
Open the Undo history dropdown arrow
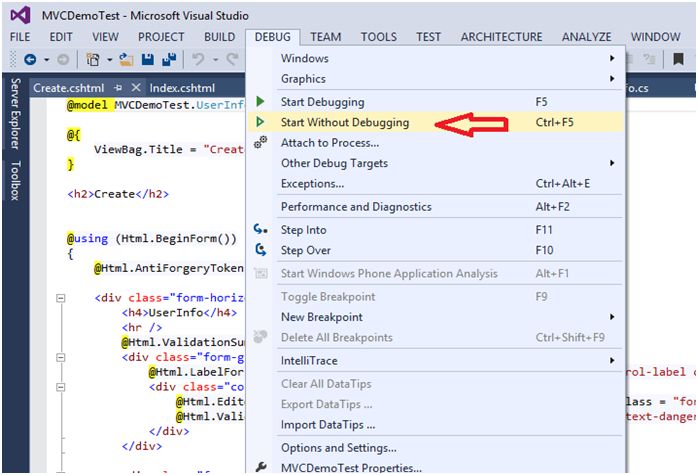point(215,59)
